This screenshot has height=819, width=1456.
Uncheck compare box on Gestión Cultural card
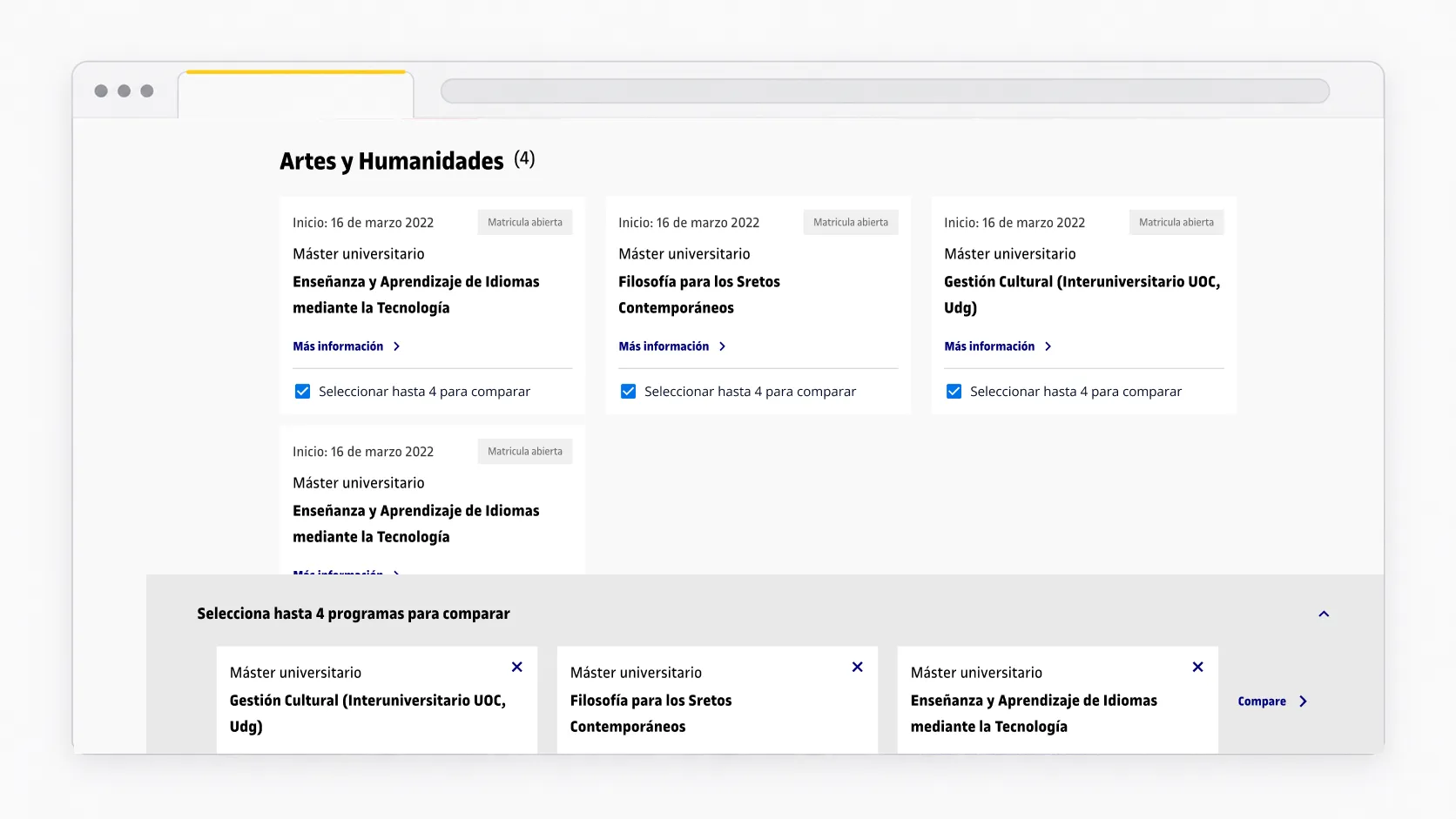[954, 392]
